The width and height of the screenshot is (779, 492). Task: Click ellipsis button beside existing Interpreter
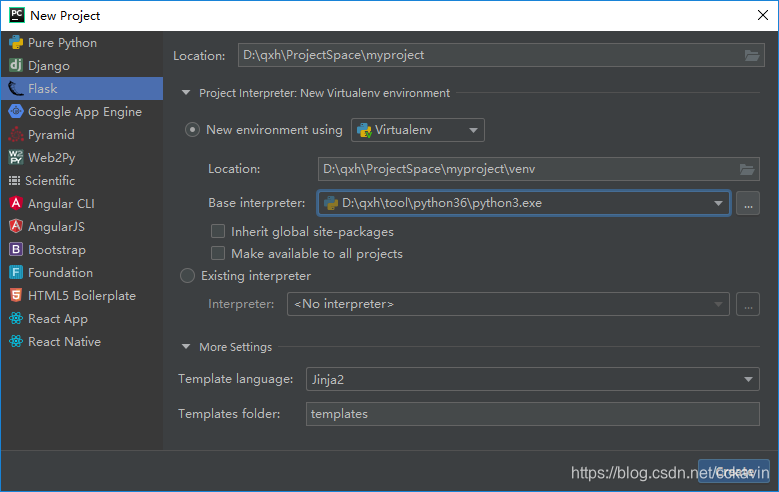(x=748, y=304)
